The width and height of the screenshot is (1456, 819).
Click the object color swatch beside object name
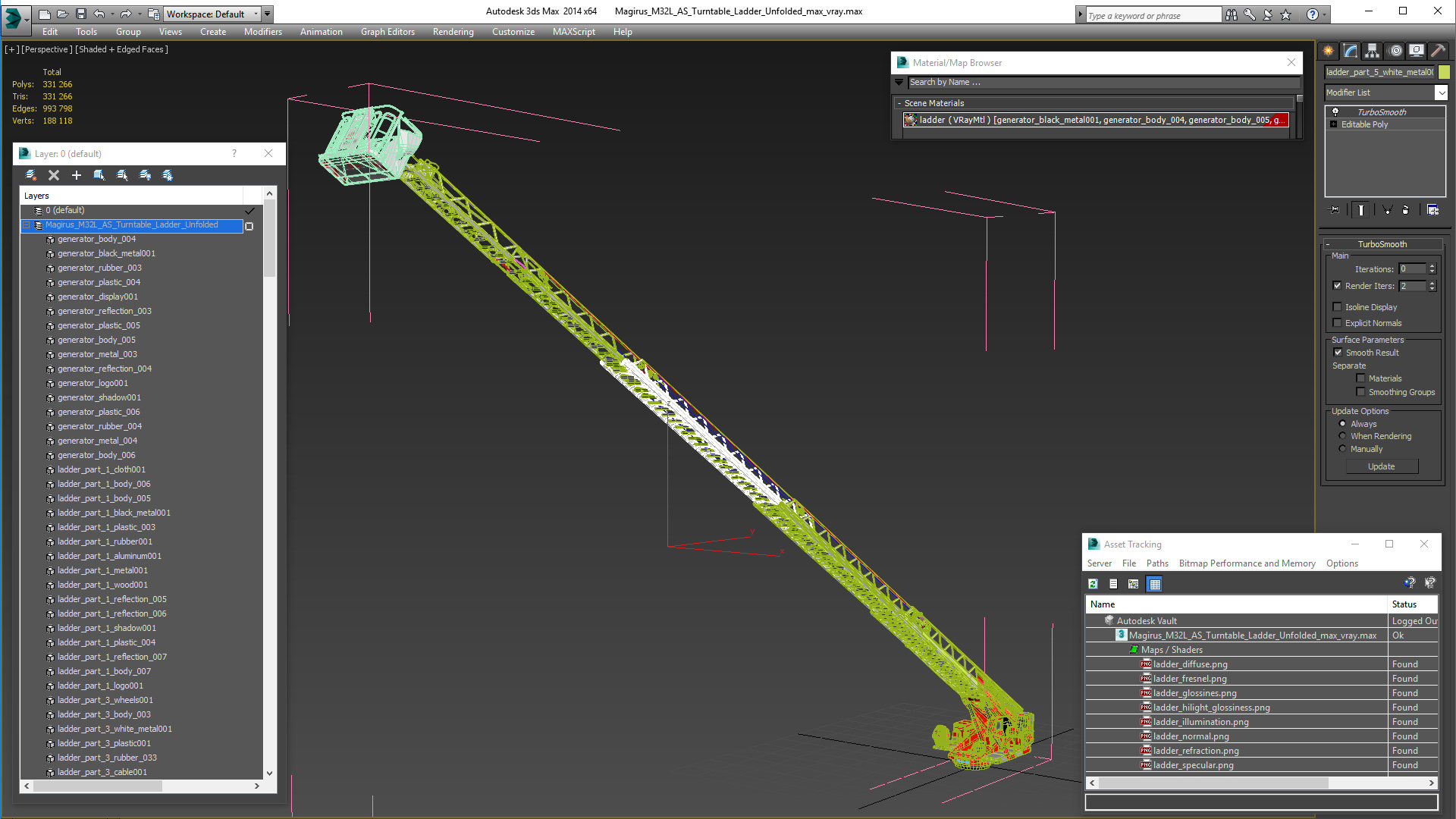1444,72
